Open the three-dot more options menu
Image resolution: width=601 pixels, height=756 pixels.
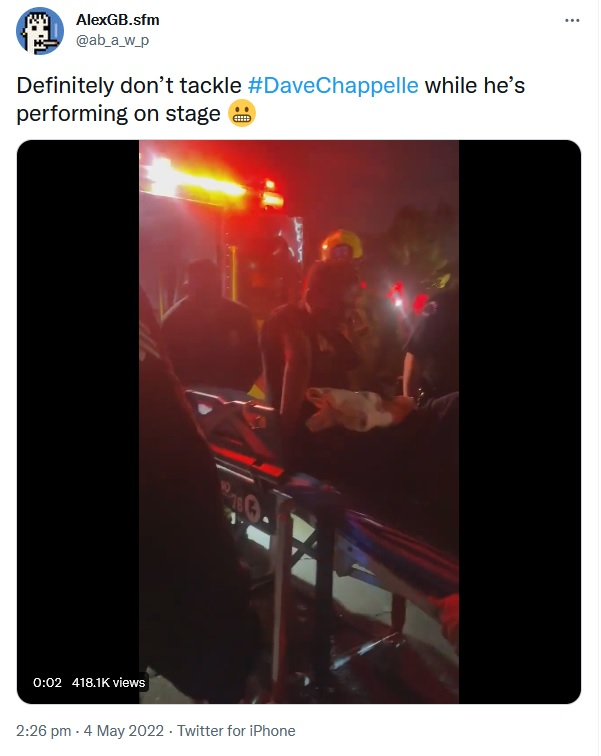(572, 20)
